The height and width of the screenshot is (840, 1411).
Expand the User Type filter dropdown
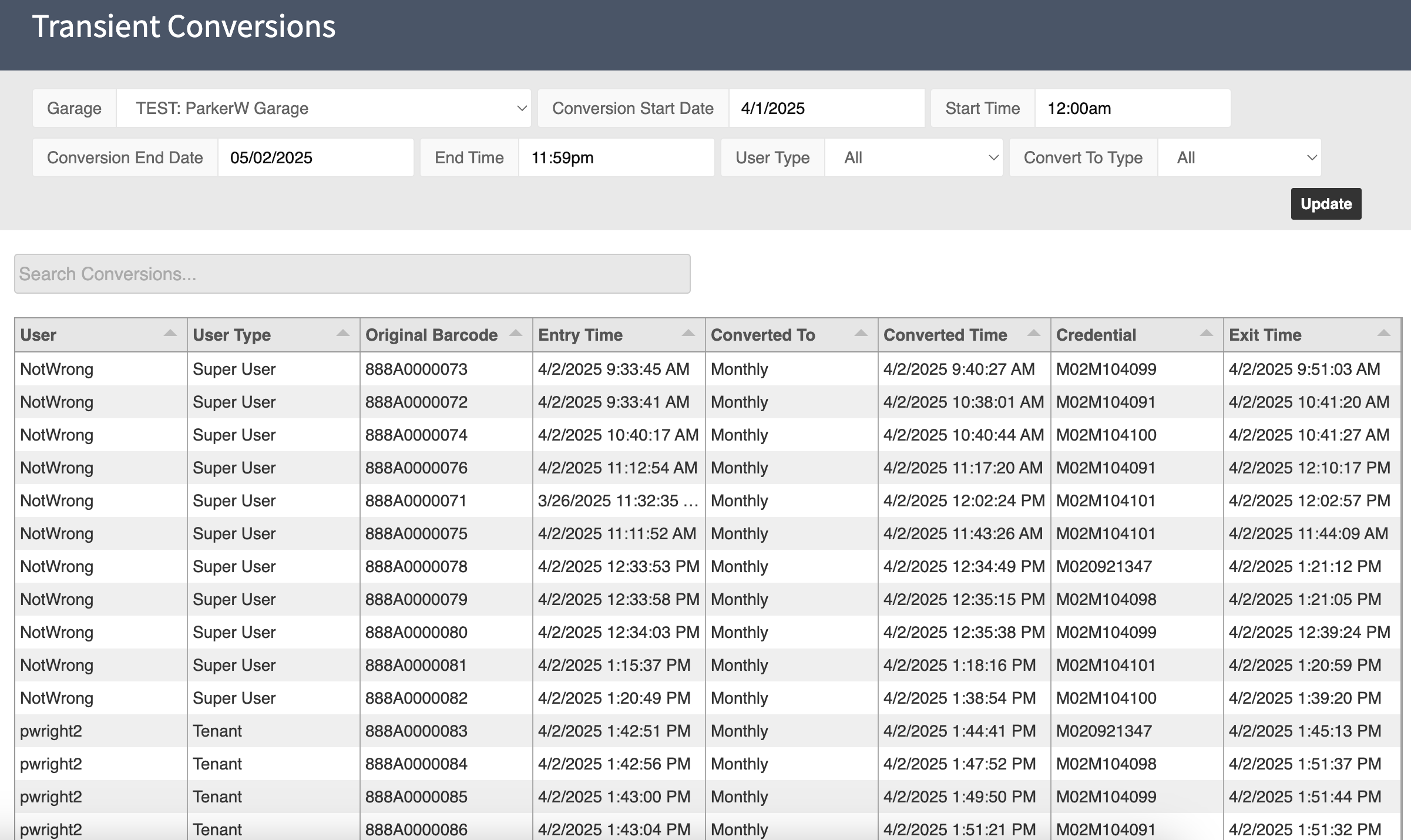pos(913,157)
